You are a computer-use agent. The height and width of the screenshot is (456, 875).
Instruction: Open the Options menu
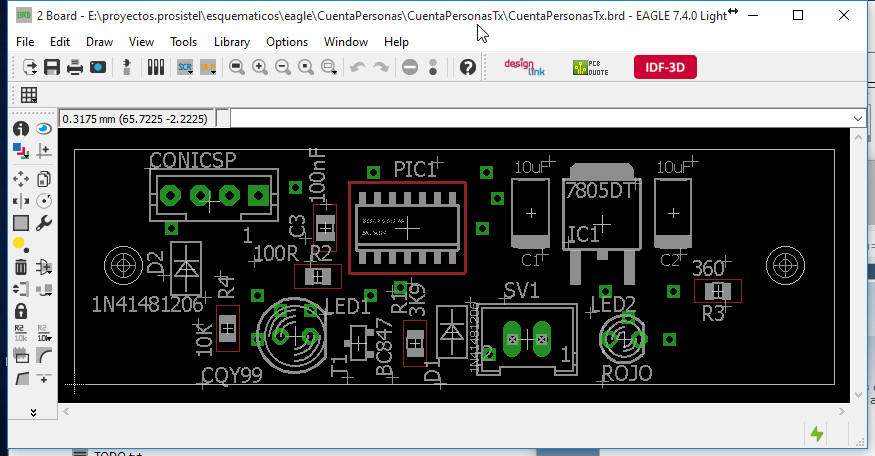point(287,42)
